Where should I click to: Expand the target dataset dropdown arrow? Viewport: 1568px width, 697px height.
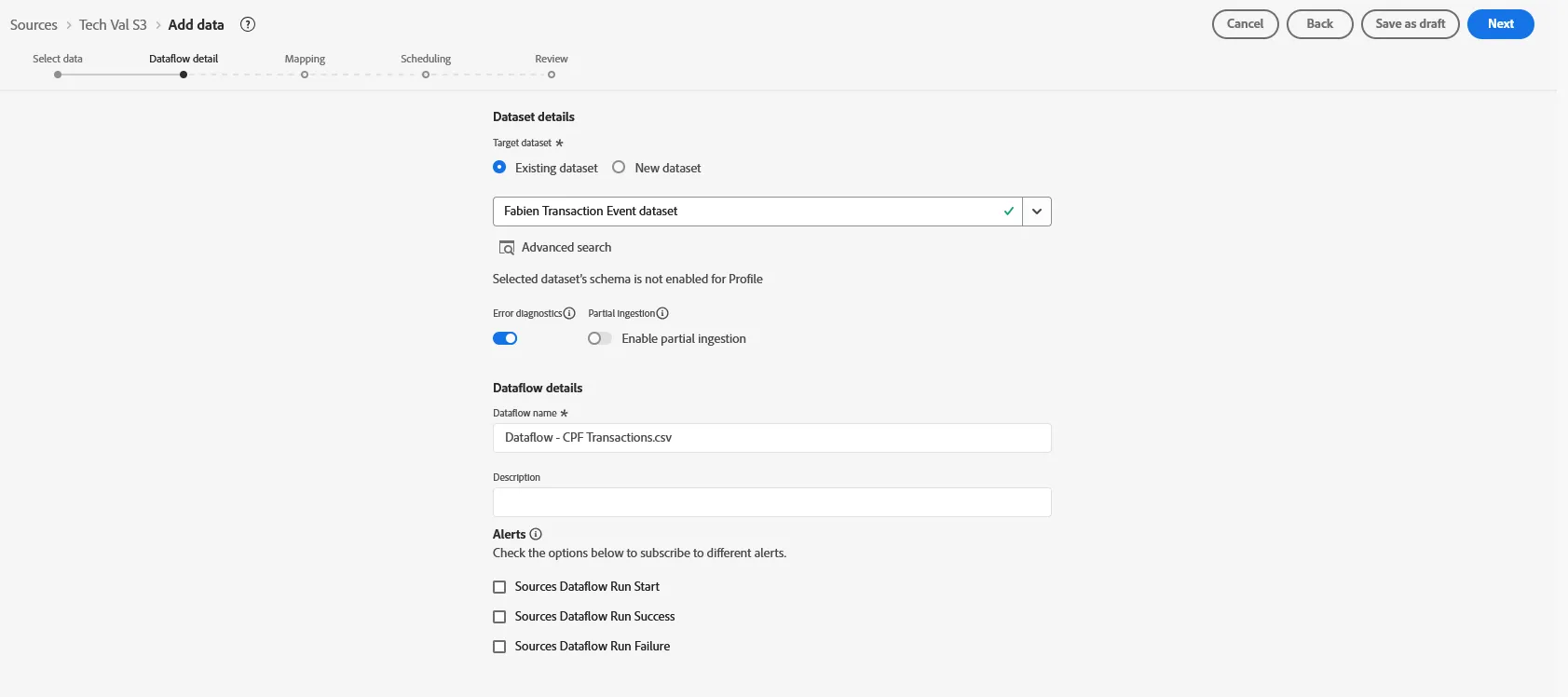point(1037,212)
